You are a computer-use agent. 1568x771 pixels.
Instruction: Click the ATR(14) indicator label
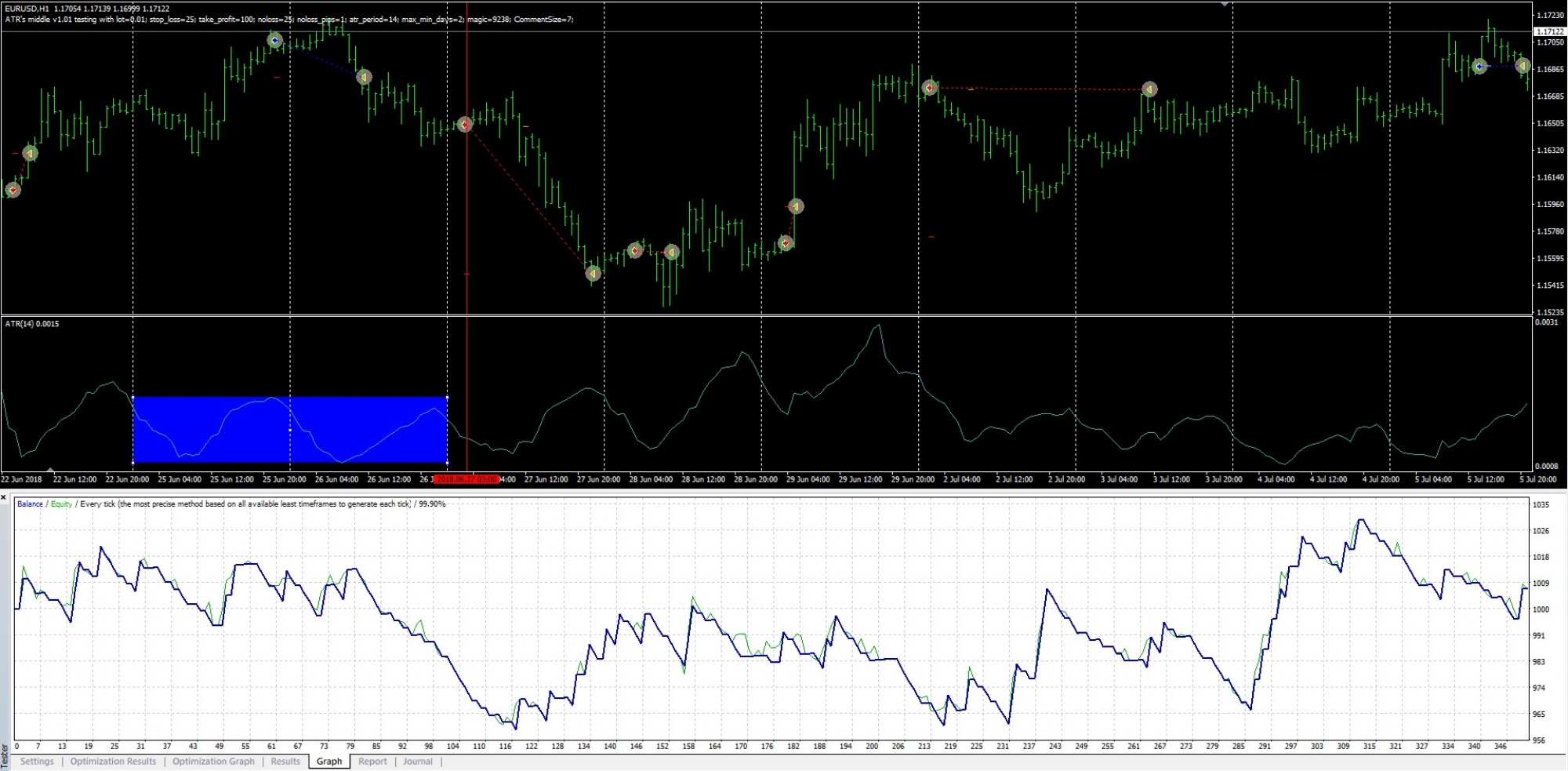point(32,323)
